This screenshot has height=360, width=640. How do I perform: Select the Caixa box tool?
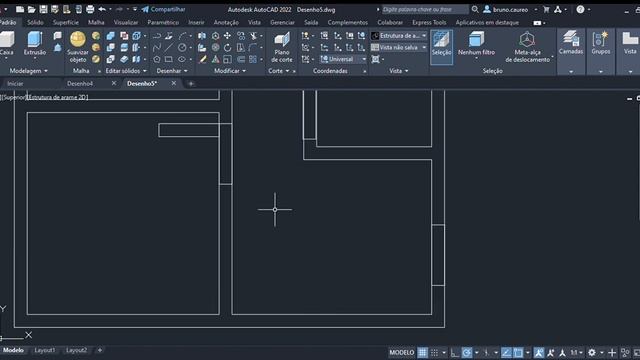point(7,44)
